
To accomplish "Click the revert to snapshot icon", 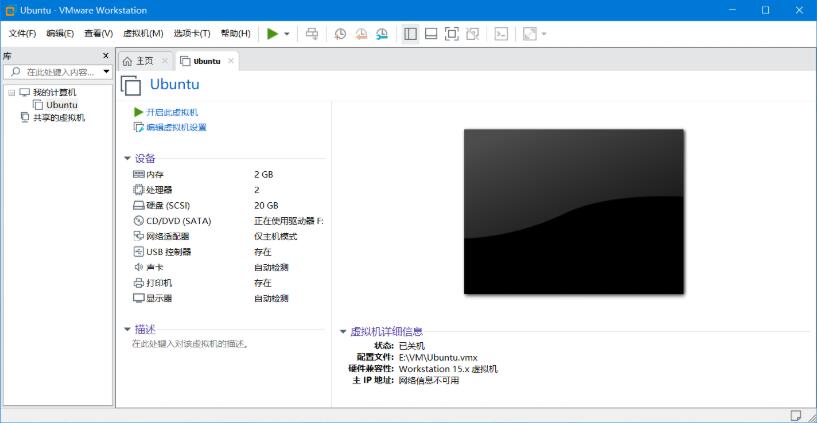I will point(361,34).
